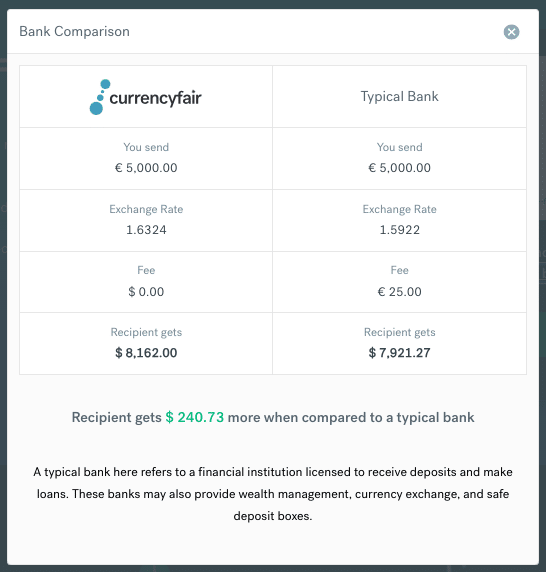
Task: Click the 'more when compared to a typical bank' text
Action: point(351,417)
